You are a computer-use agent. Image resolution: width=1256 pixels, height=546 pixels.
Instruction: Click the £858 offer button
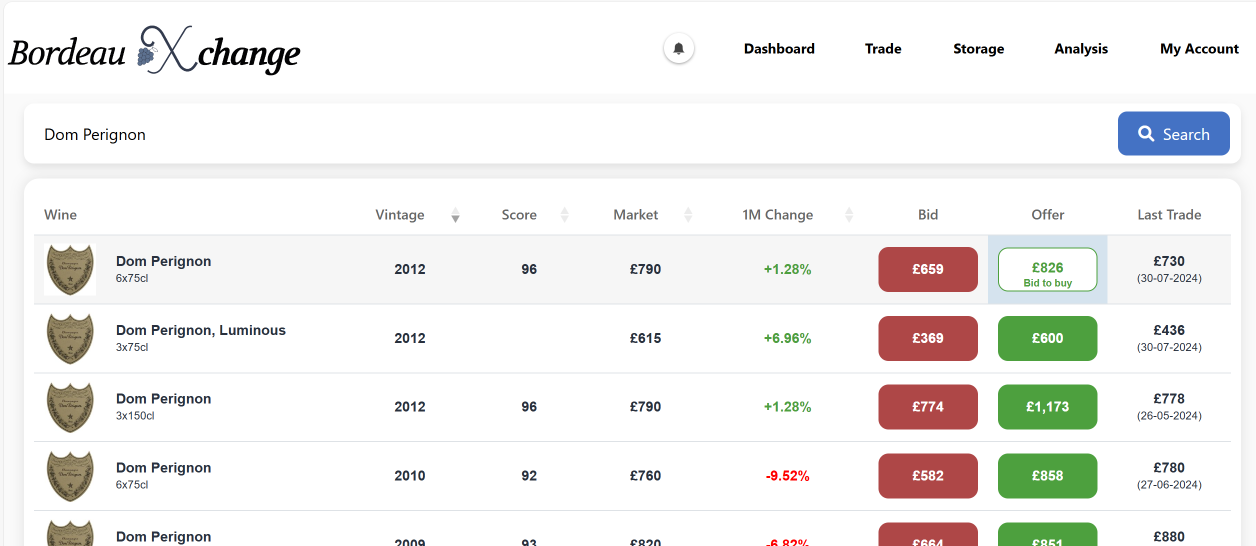[1048, 476]
